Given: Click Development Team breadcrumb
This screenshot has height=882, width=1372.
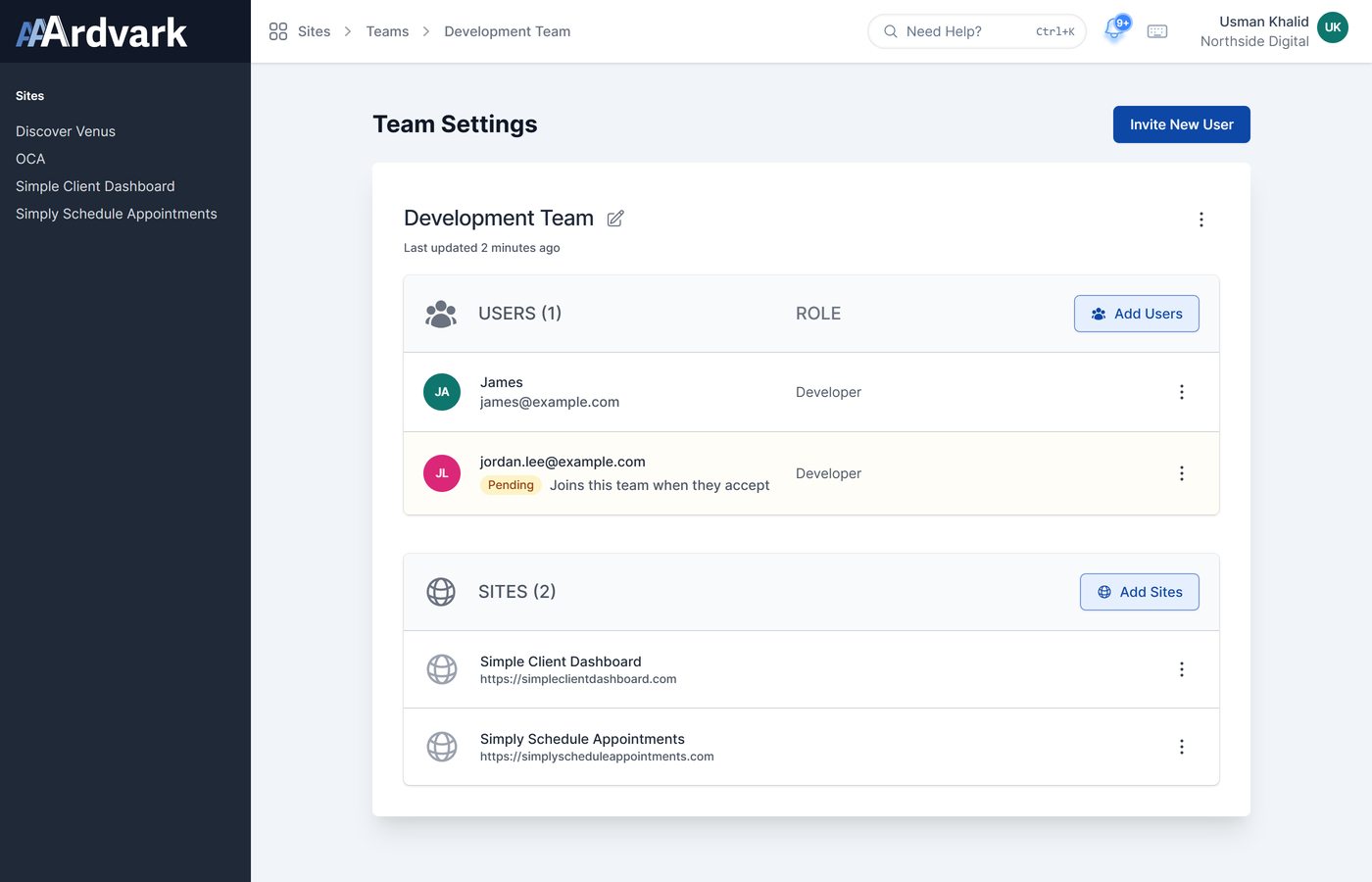Looking at the screenshot, I should pos(508,31).
